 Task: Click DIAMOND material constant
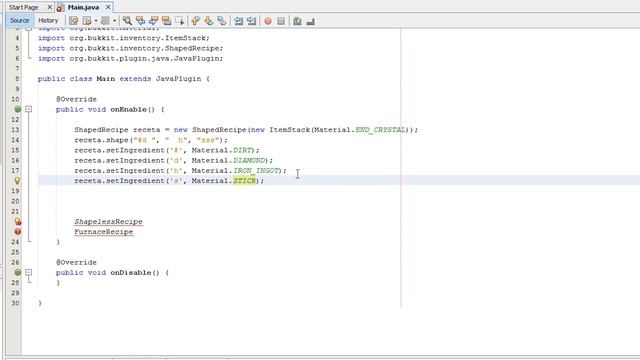(x=249, y=160)
